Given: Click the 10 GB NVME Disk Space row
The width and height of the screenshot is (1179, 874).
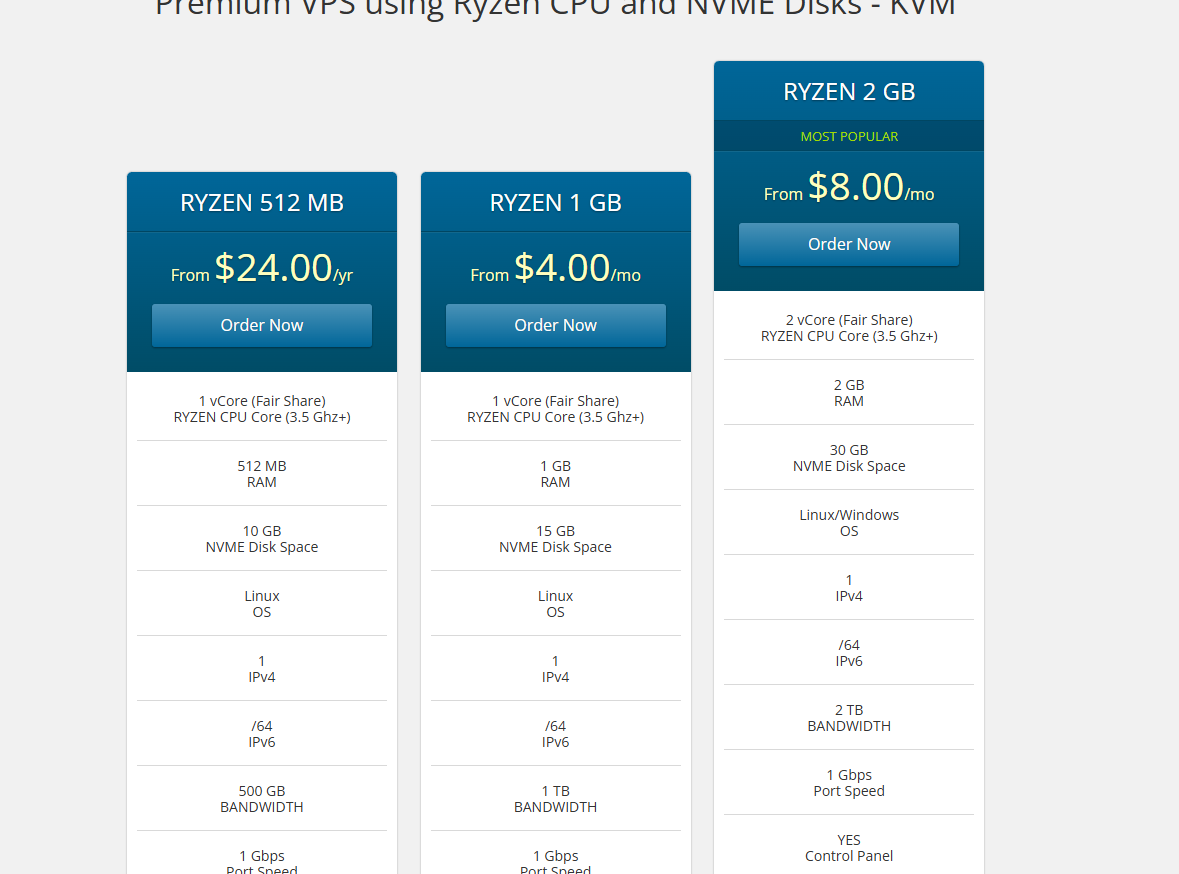Looking at the screenshot, I should click(262, 539).
